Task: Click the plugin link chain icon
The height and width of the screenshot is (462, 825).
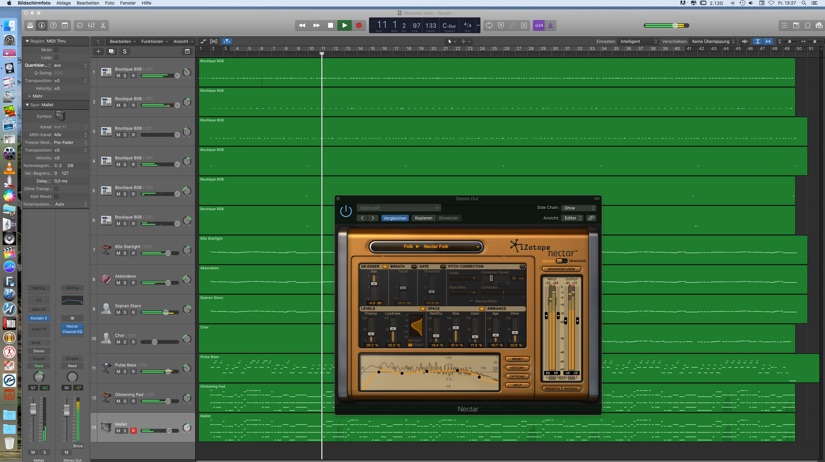Action: click(x=591, y=218)
